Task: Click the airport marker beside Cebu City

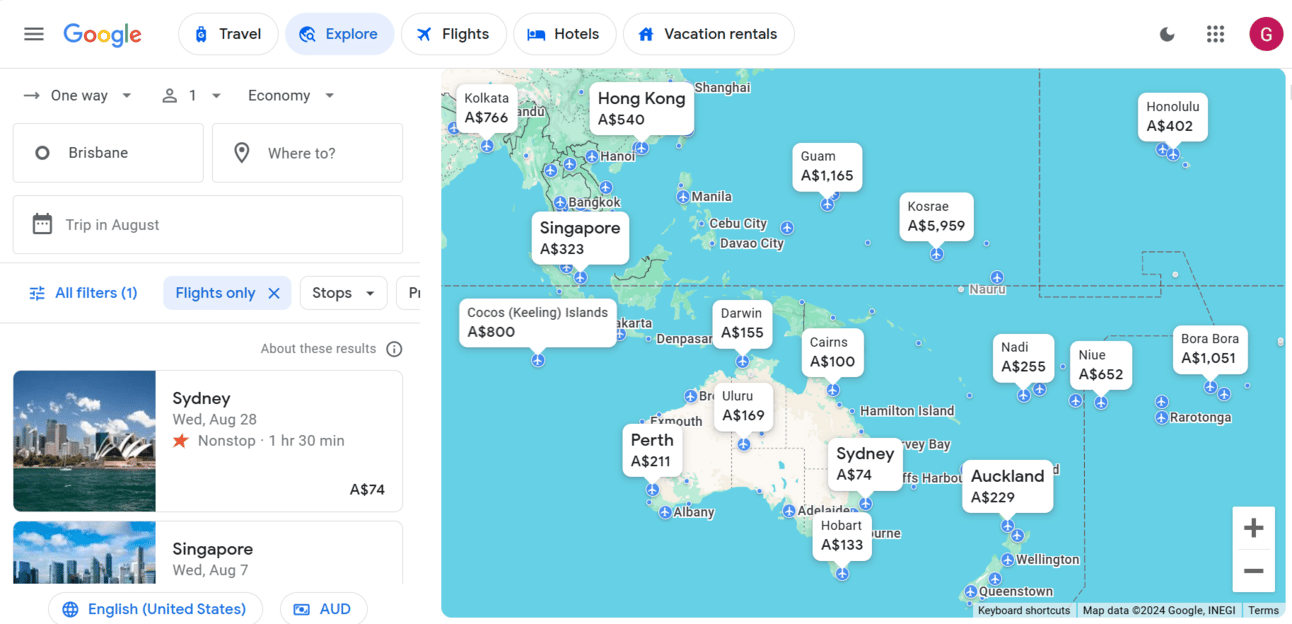Action: point(700,224)
